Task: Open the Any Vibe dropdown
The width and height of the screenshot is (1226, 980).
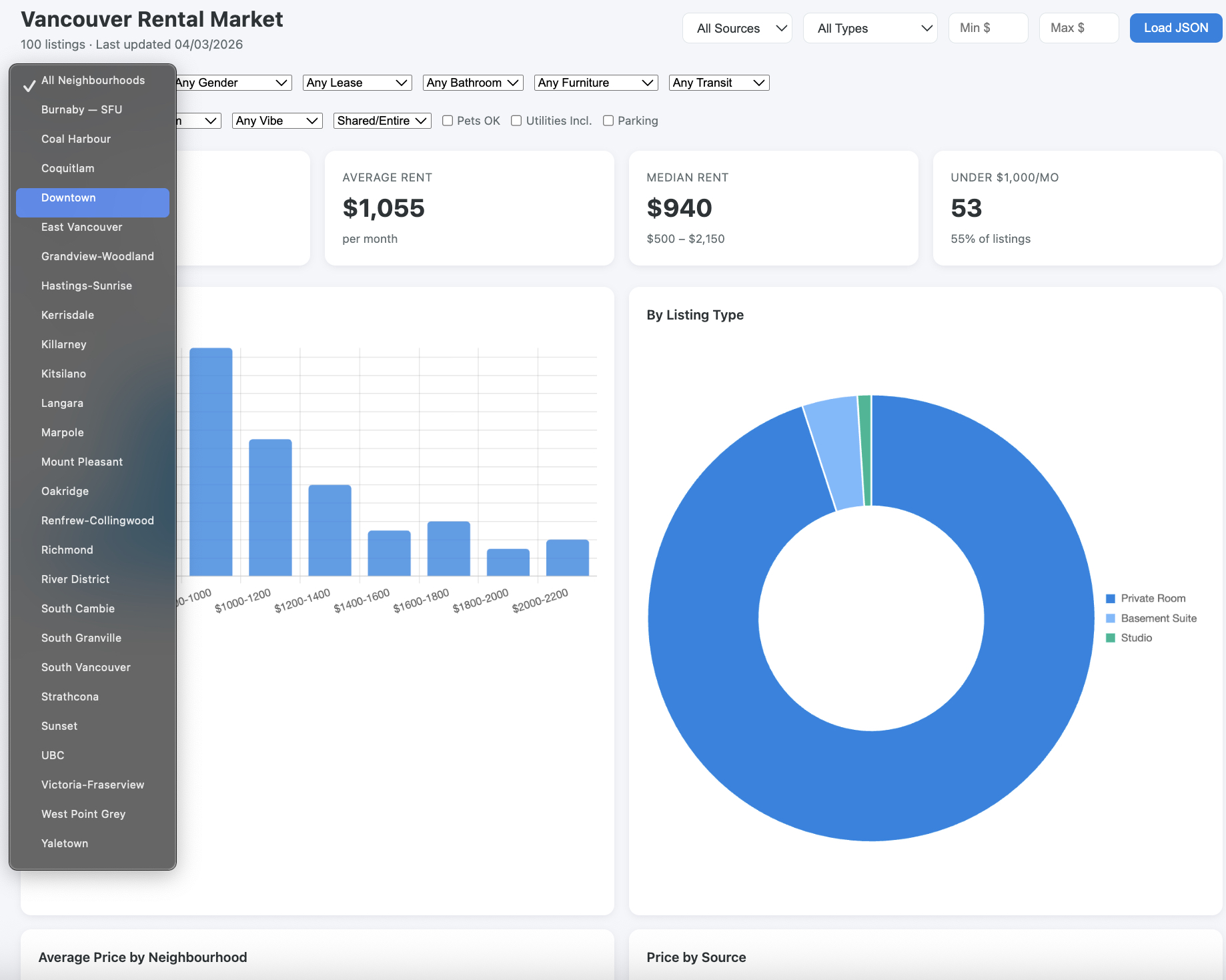Action: [277, 121]
